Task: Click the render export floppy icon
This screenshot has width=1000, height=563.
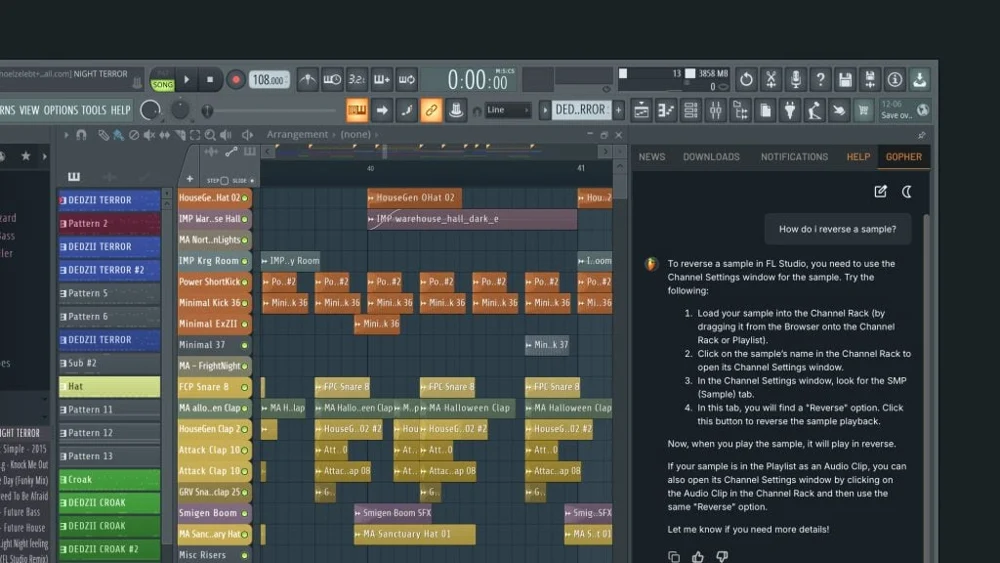Action: [x=870, y=80]
